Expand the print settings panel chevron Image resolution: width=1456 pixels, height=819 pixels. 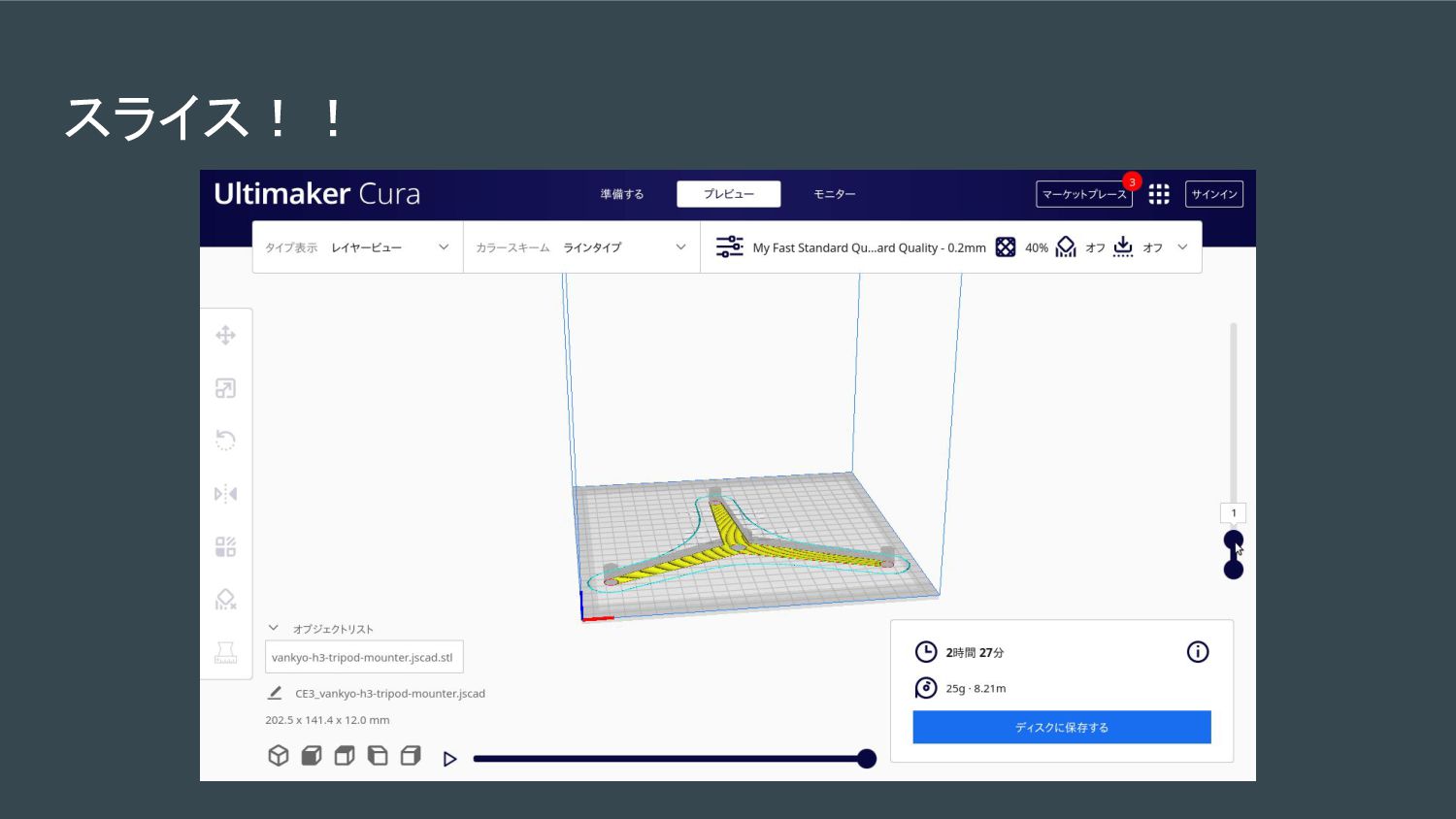(1182, 247)
